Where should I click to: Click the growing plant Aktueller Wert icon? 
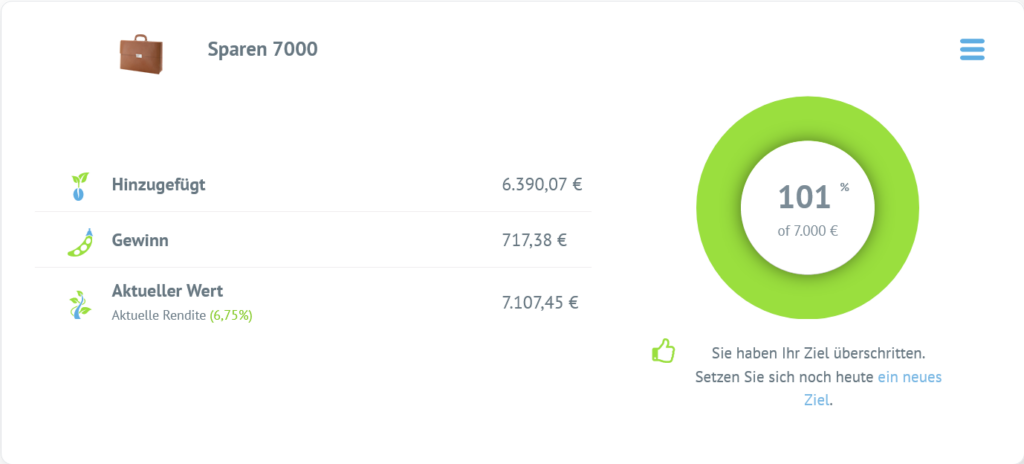(80, 305)
